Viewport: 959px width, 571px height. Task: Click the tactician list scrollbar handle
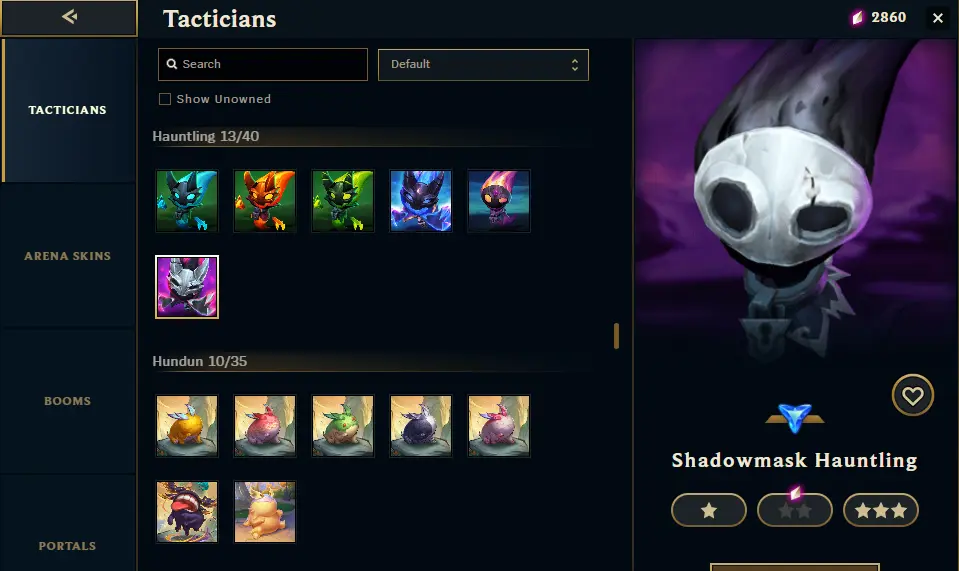pyautogui.click(x=616, y=336)
